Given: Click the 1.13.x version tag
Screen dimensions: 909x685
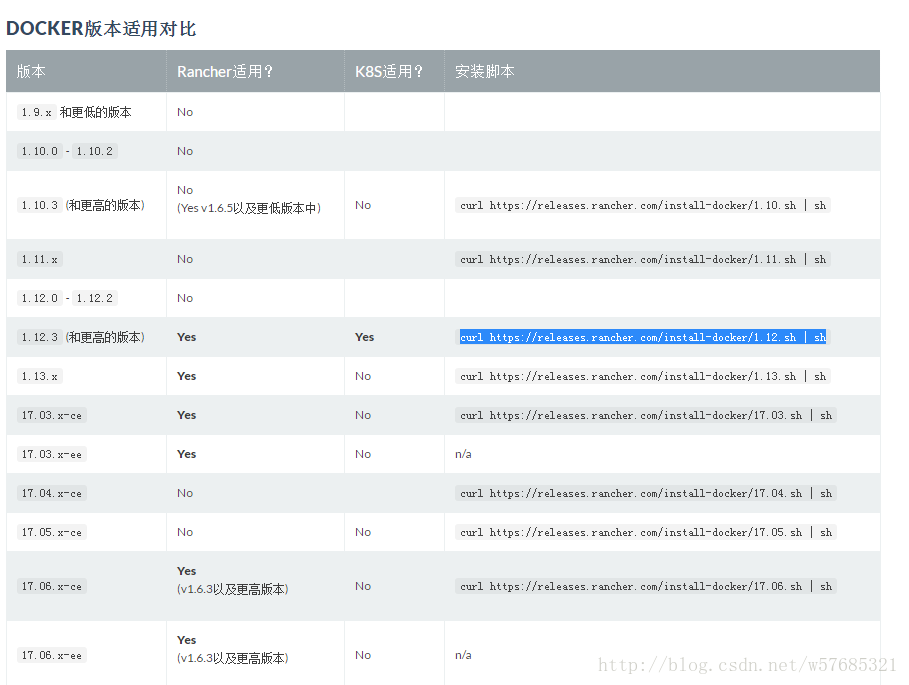Looking at the screenshot, I should (39, 376).
